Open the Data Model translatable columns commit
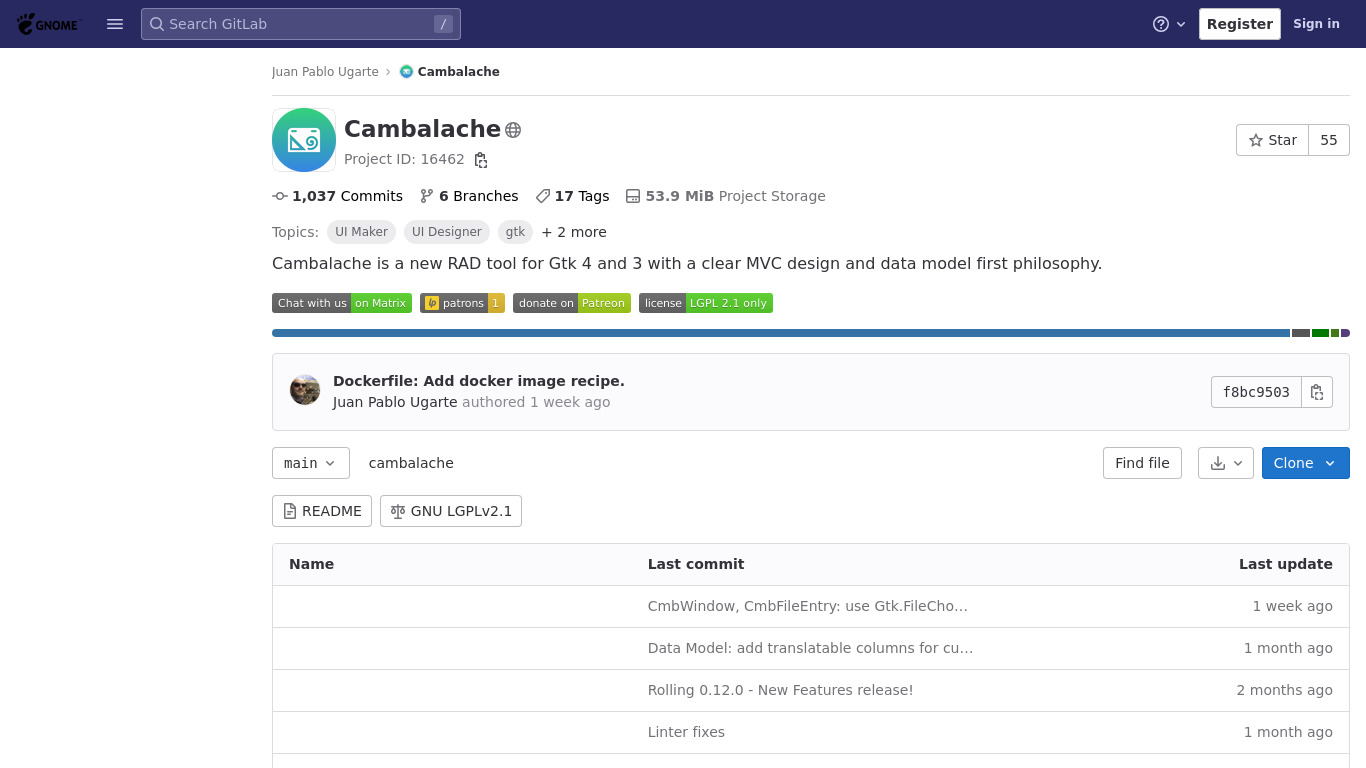 [811, 648]
